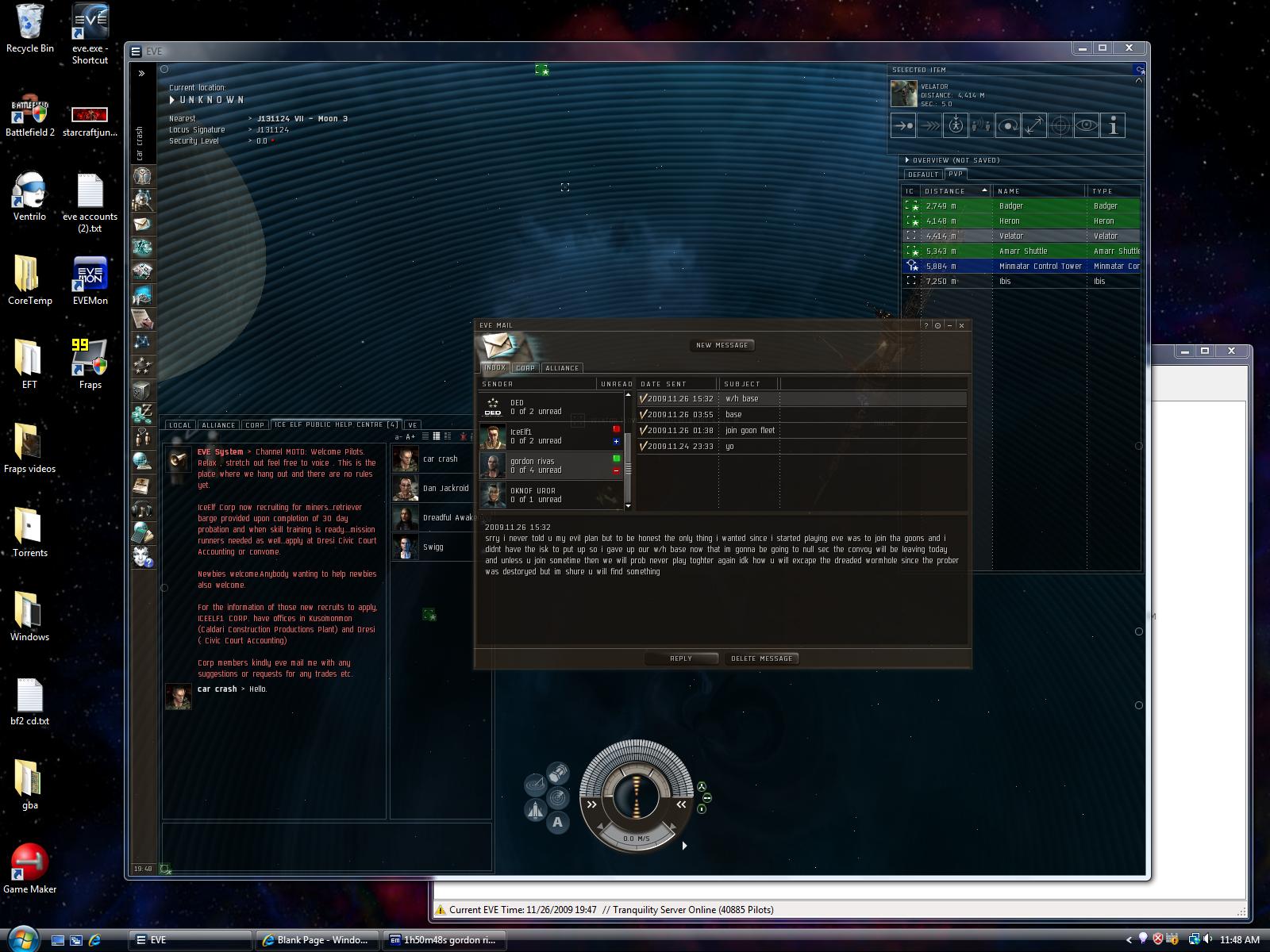Screen dimensions: 1270x952
Task: Select the 'join goon fleet' mail
Action: (x=802, y=431)
